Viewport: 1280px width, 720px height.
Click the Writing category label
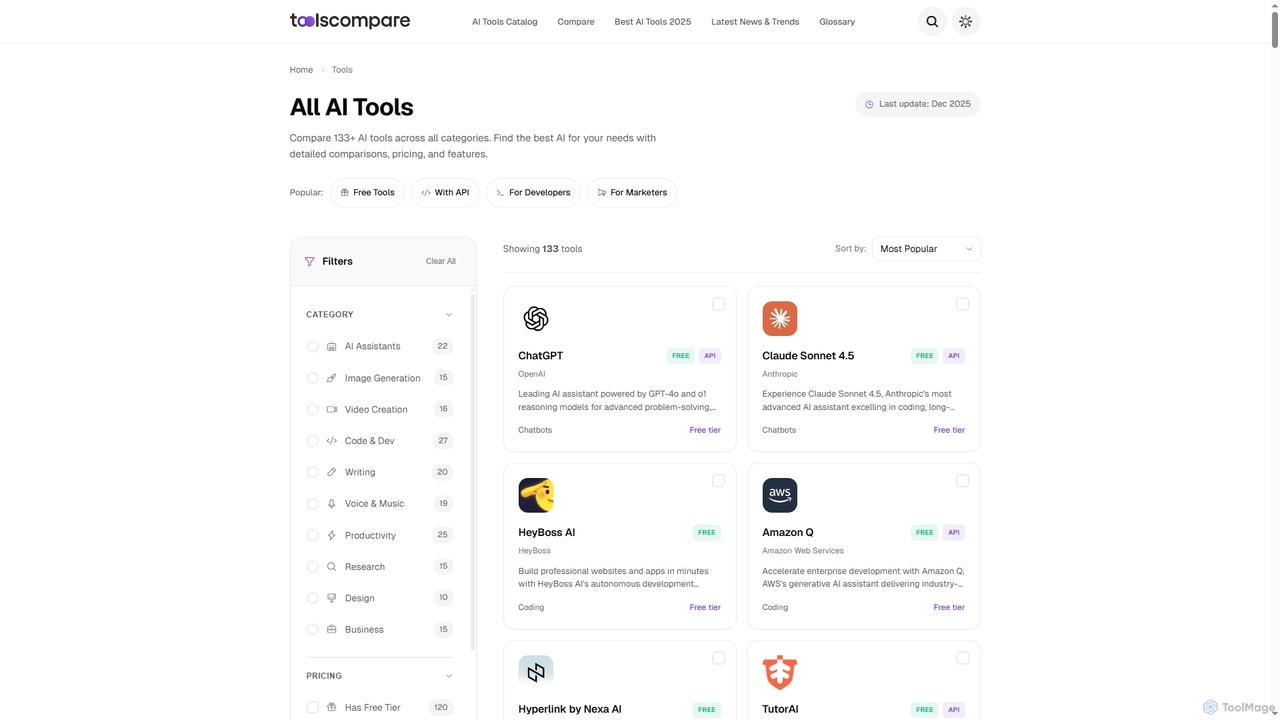[x=360, y=472]
